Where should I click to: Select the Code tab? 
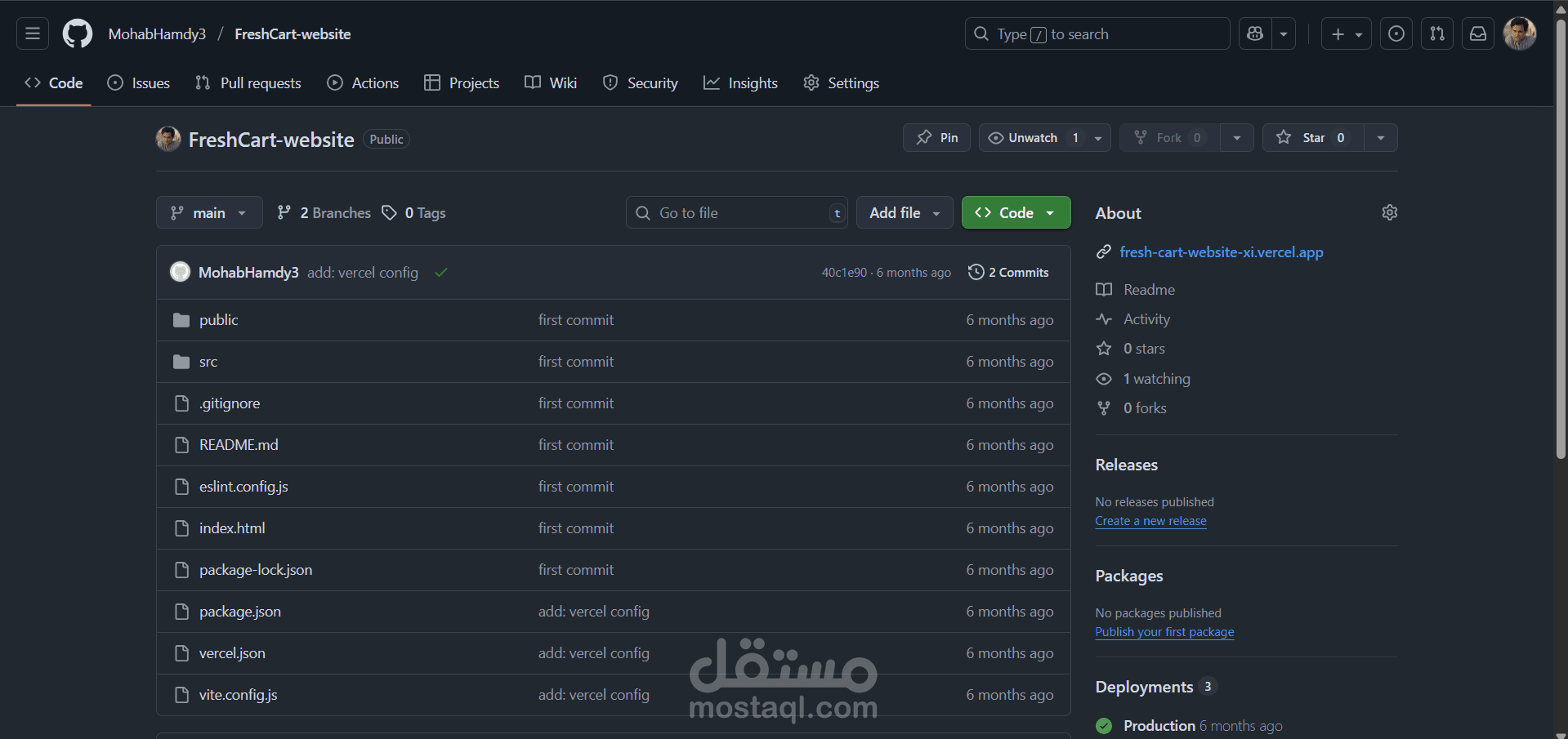tap(54, 82)
